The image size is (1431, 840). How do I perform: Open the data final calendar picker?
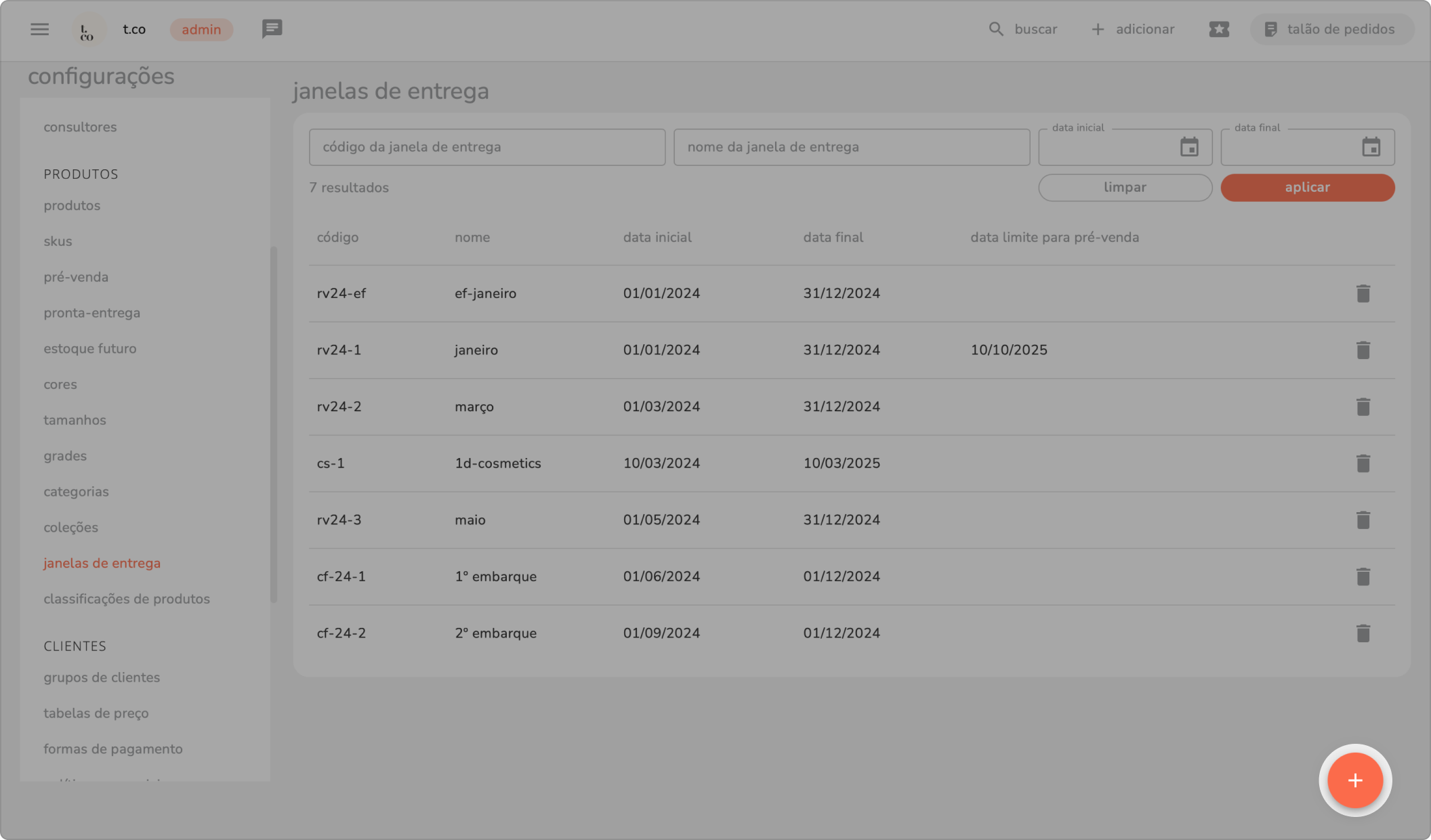1371,147
